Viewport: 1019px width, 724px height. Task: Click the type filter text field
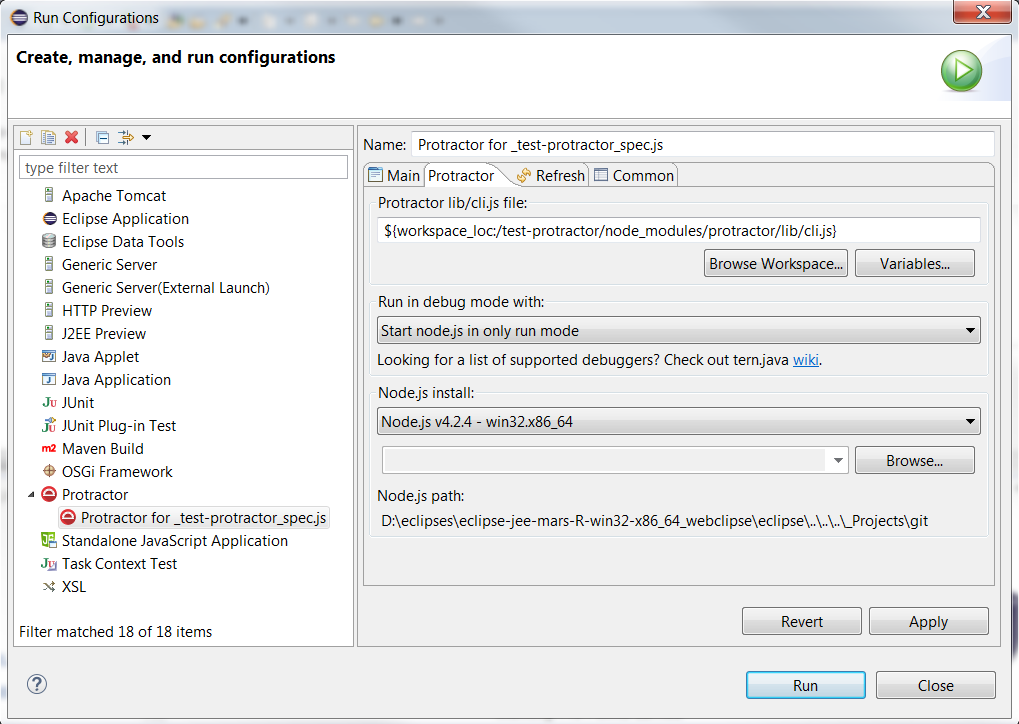pyautogui.click(x=185, y=168)
